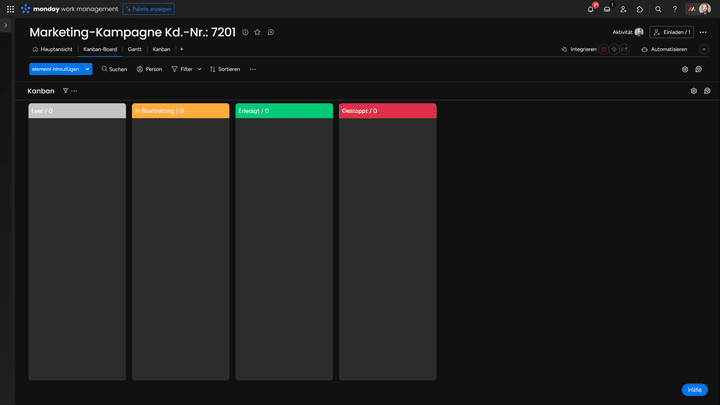Open Kanban widget three-dot menu

tap(74, 91)
